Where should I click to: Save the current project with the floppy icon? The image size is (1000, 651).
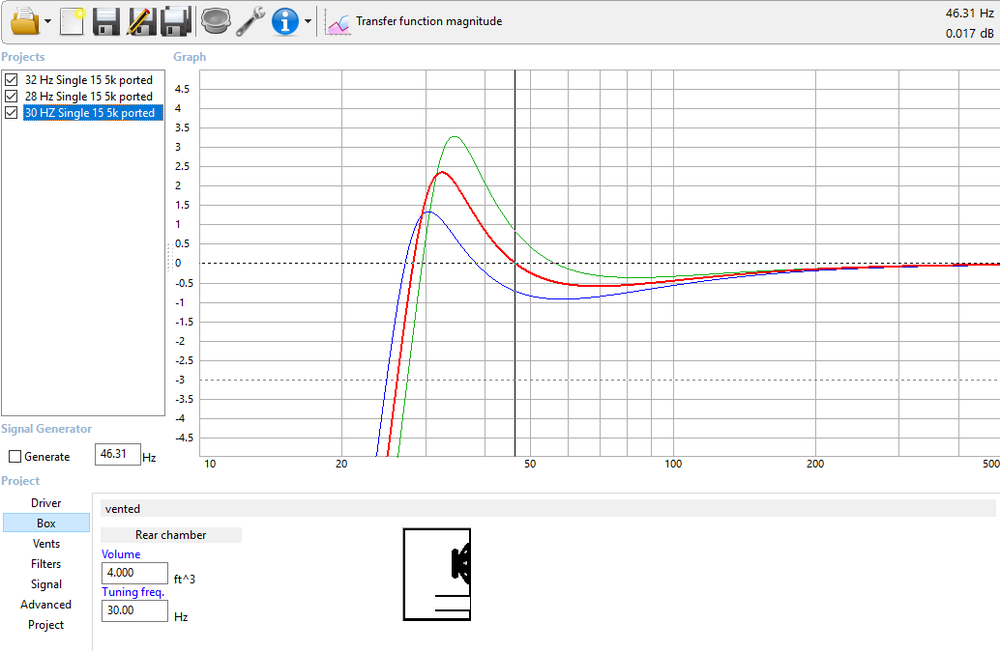[107, 21]
